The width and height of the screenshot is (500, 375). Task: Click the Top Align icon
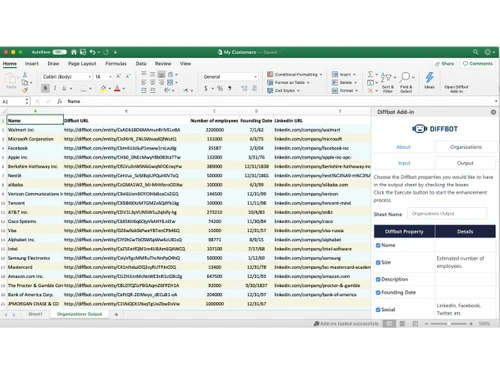(144, 74)
